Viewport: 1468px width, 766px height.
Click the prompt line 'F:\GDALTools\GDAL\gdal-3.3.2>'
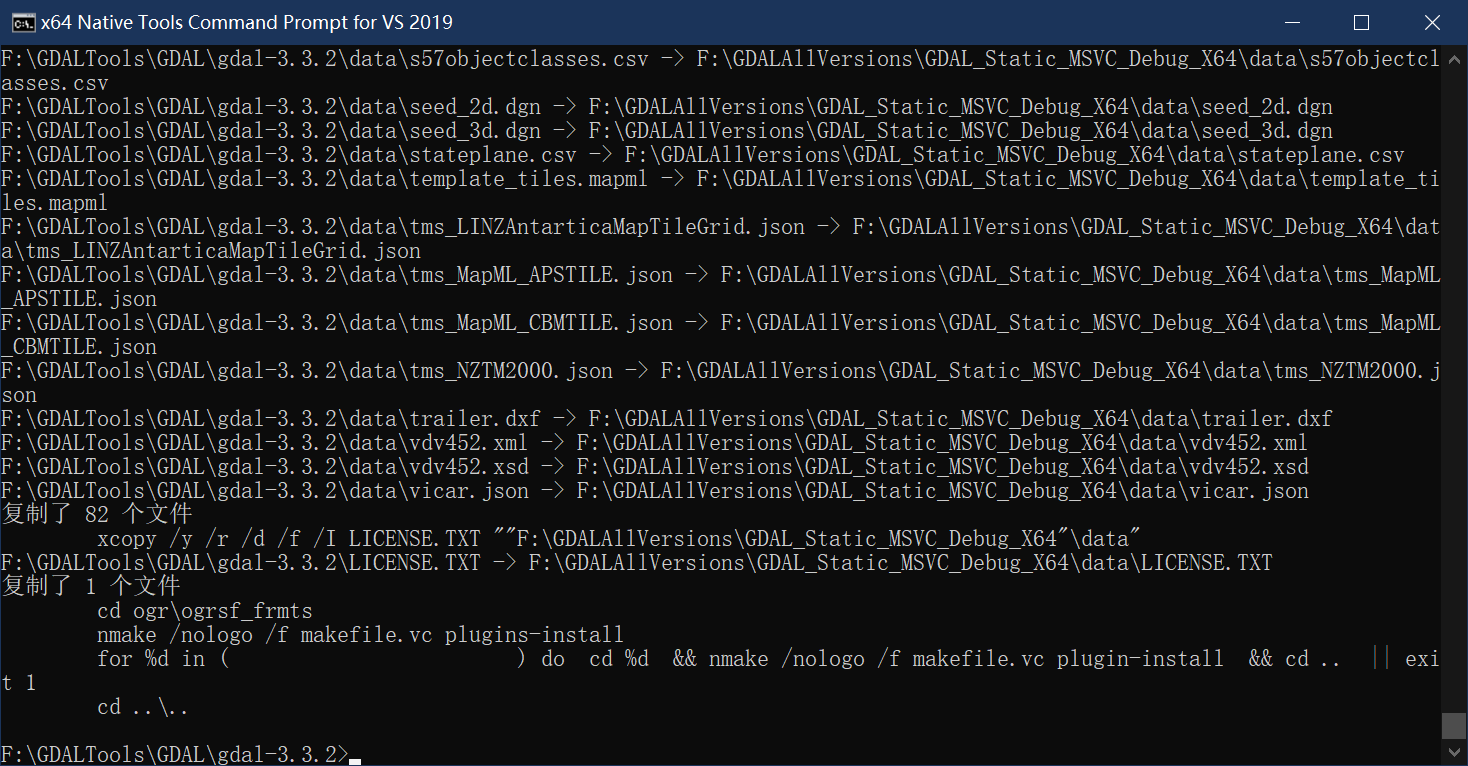tap(175, 754)
